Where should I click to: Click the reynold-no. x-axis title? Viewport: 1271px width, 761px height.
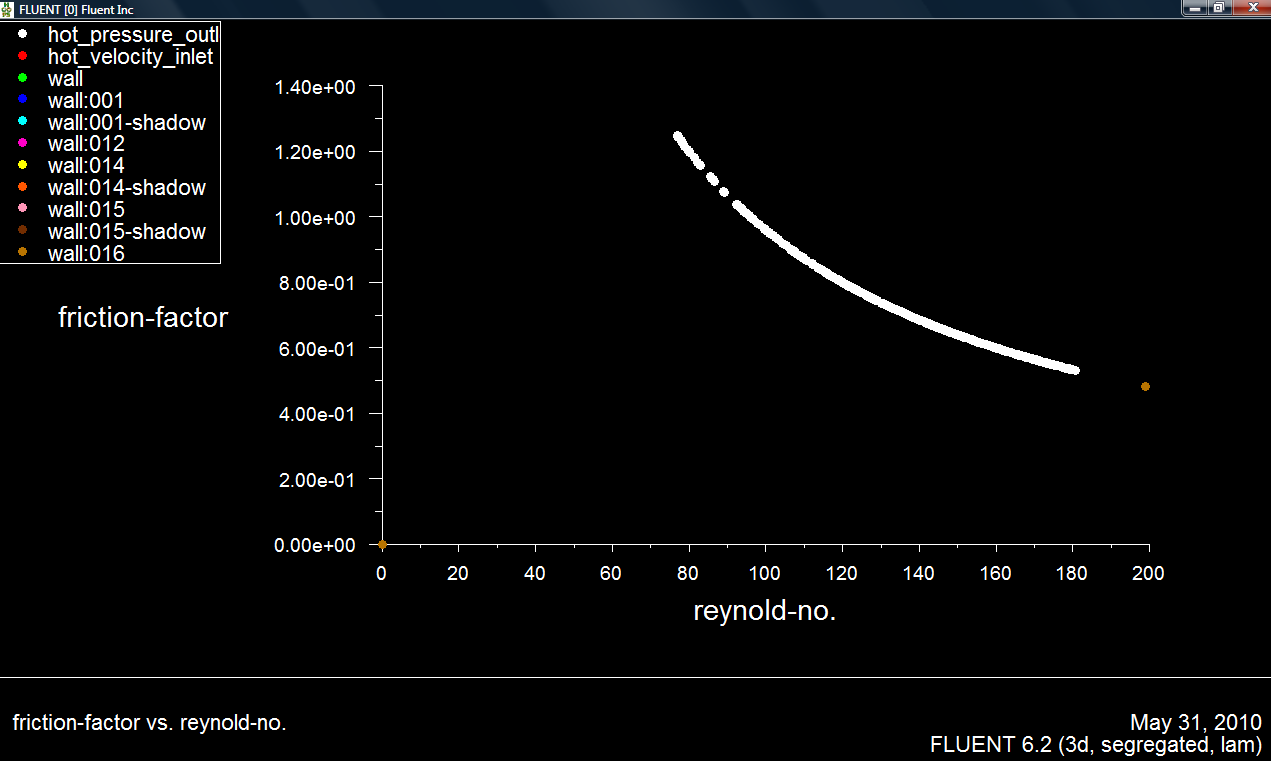(764, 611)
